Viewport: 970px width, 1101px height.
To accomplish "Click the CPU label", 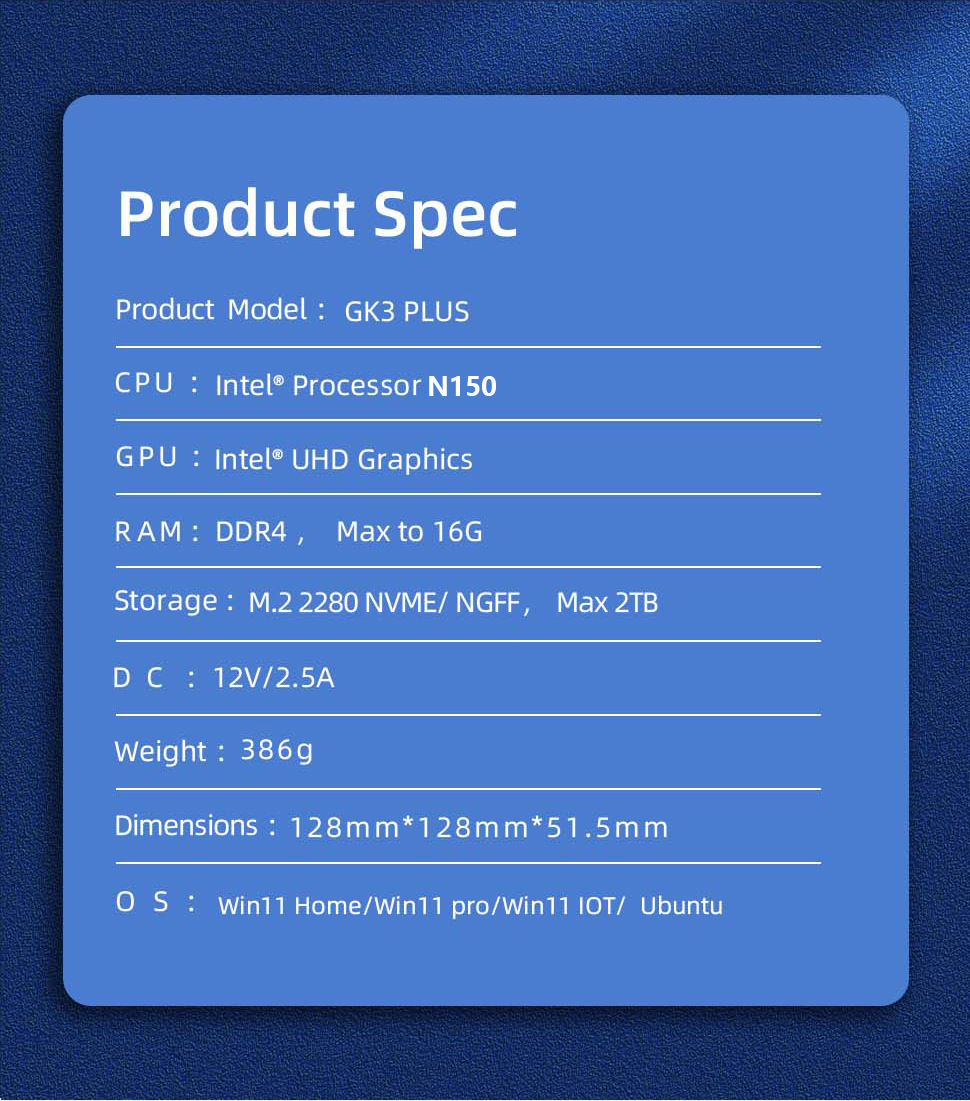I will (x=145, y=384).
